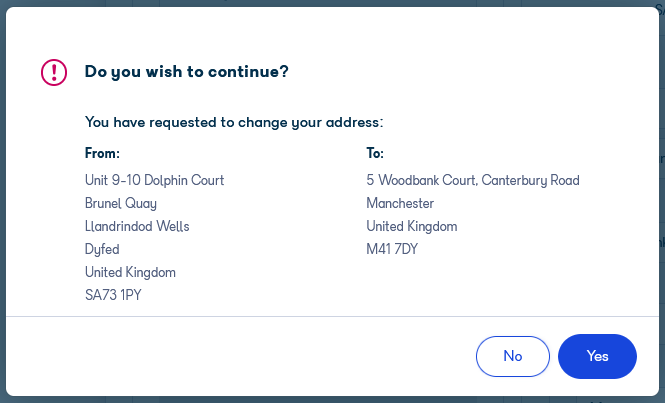Click the 'Do you wish to continue?' heading
Screen dimensions: 665x403
tap(187, 72)
